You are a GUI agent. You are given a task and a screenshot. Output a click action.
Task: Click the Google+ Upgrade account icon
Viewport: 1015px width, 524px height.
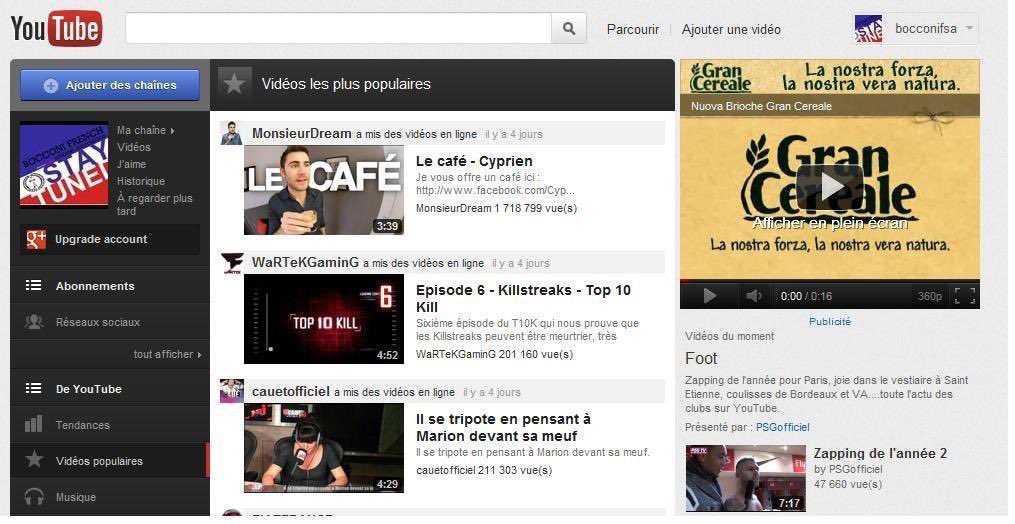[36, 239]
